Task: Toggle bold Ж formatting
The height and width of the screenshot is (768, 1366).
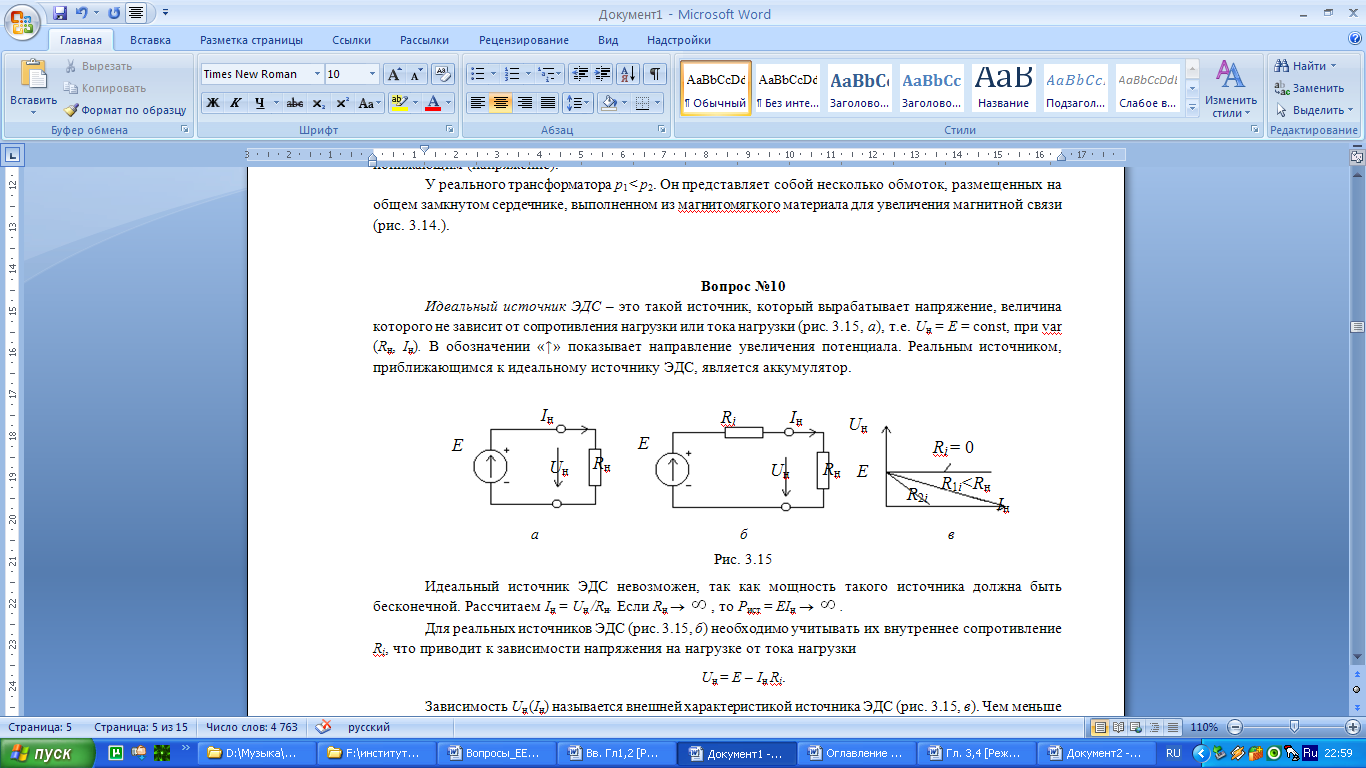Action: [x=212, y=103]
